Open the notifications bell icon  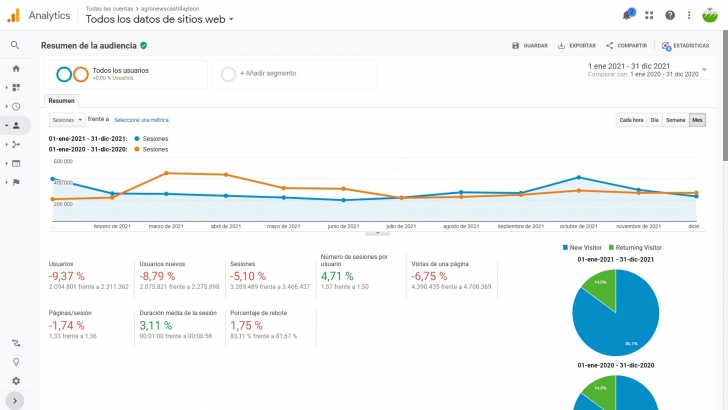pyautogui.click(x=628, y=15)
